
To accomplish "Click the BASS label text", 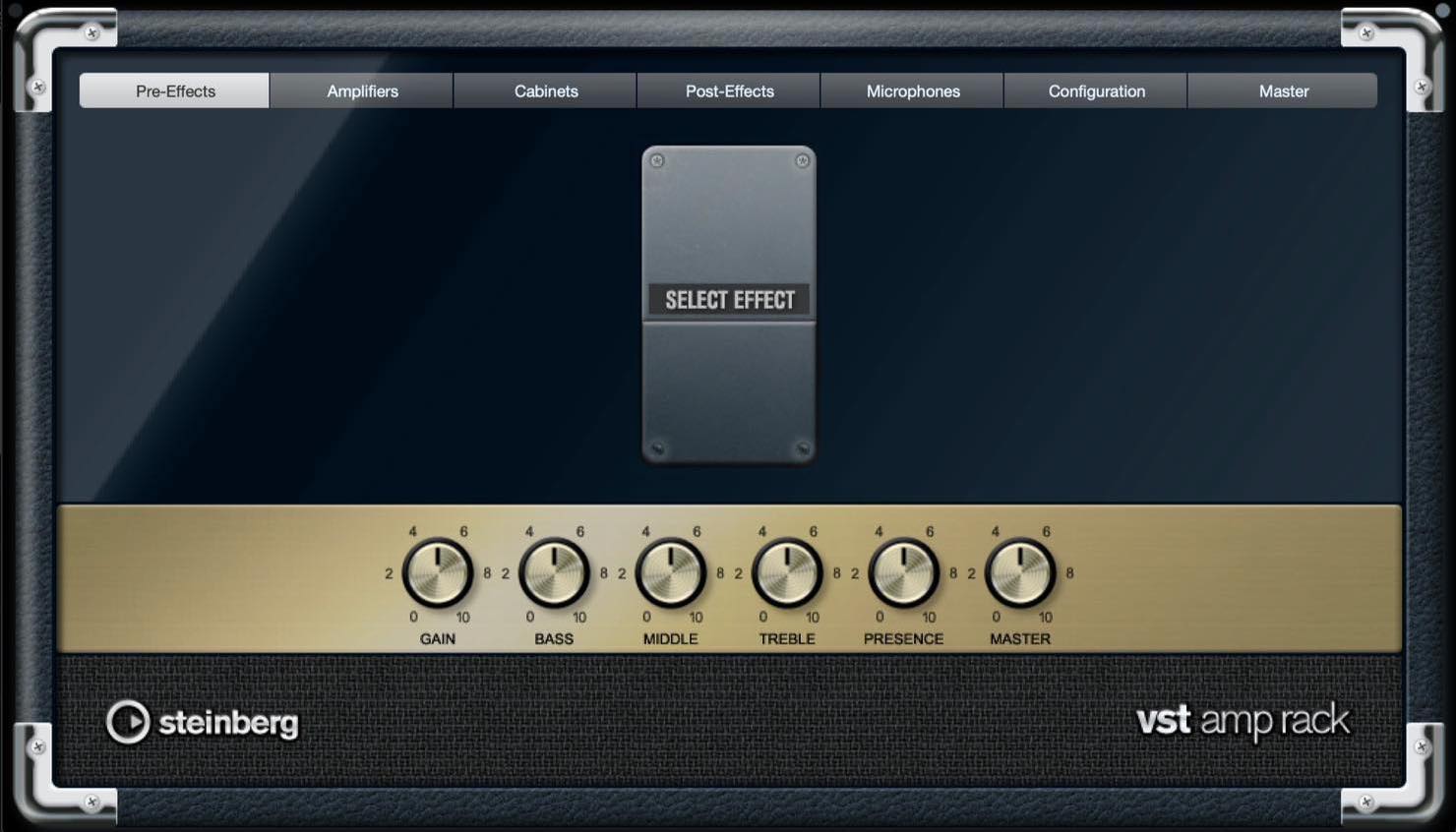I will tap(554, 639).
